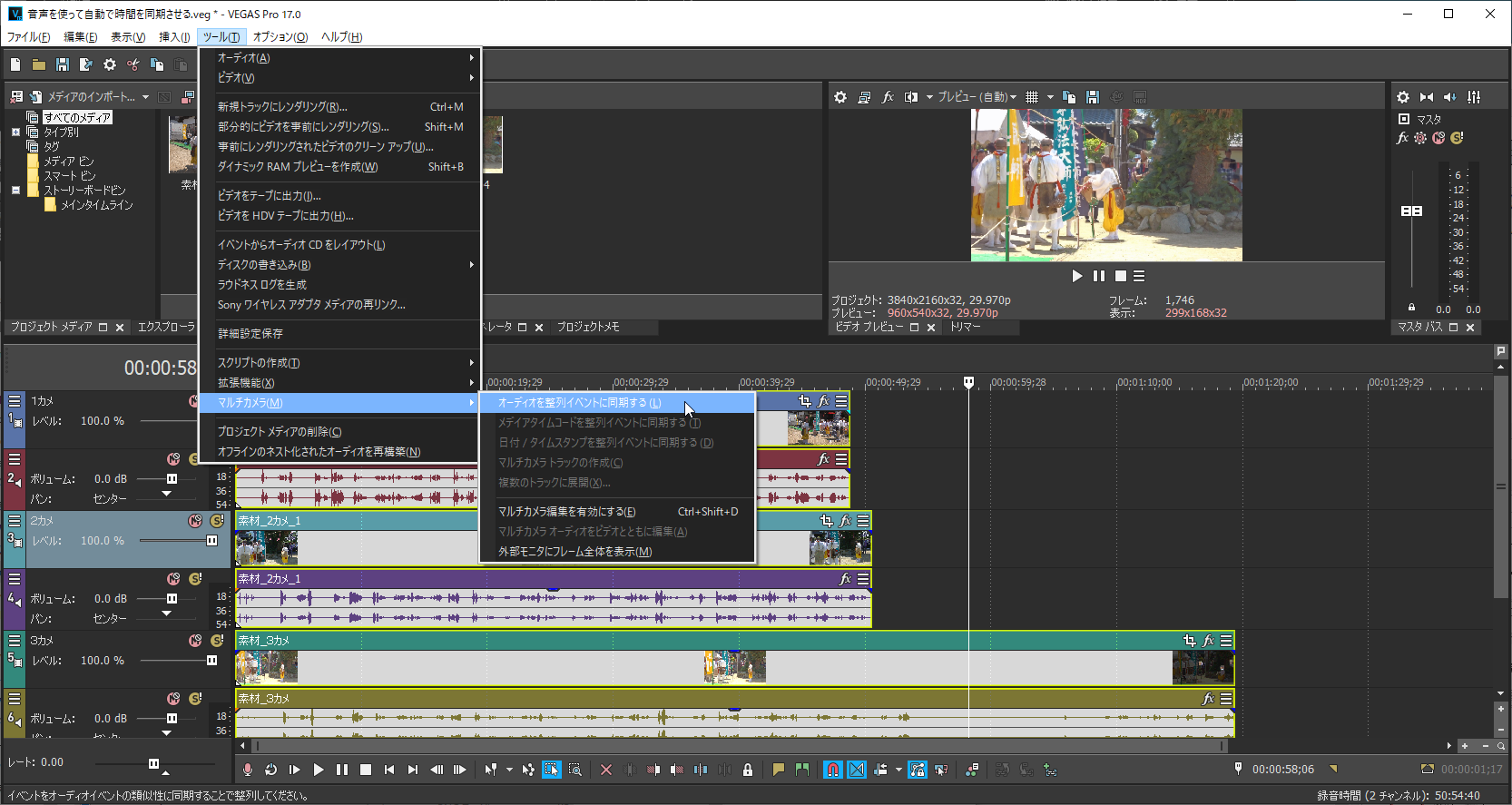The height and width of the screenshot is (805, 1512).
Task: Go to start of project transport button
Action: 388,770
